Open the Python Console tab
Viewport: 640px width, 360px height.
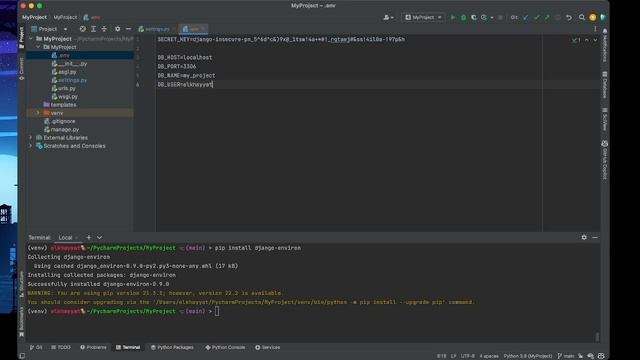point(225,347)
